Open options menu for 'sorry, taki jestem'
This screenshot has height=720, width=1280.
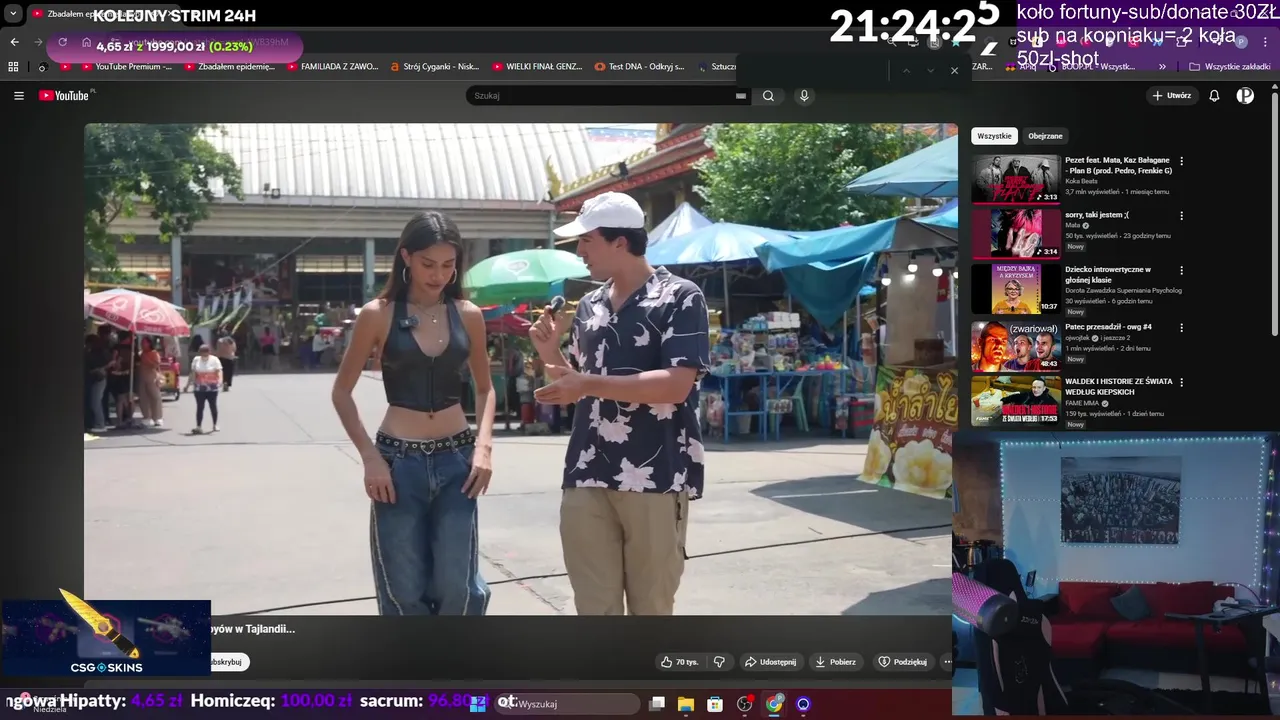tap(1181, 215)
